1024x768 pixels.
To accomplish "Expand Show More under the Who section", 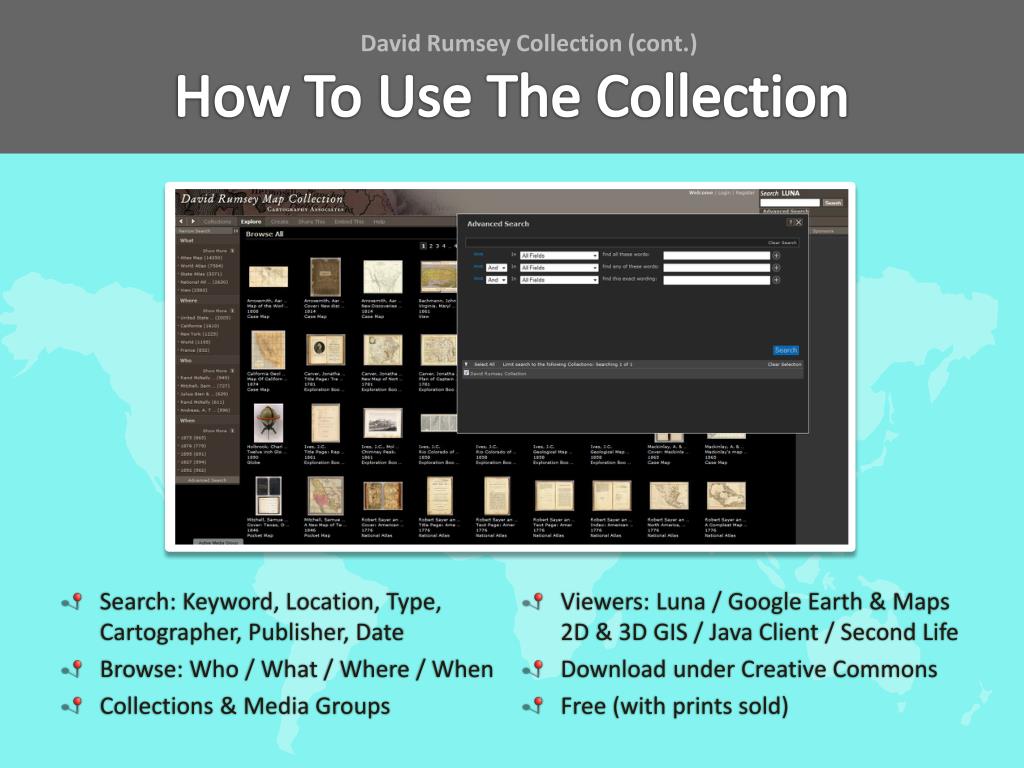I will click(x=218, y=371).
